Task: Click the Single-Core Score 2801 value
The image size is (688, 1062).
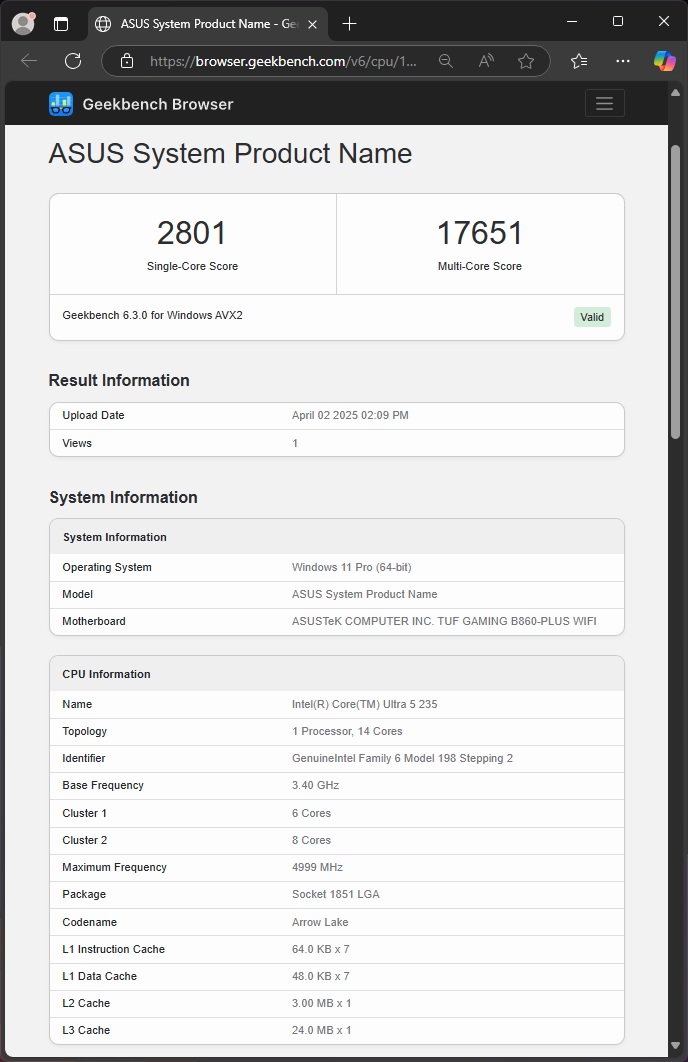Action: point(192,233)
